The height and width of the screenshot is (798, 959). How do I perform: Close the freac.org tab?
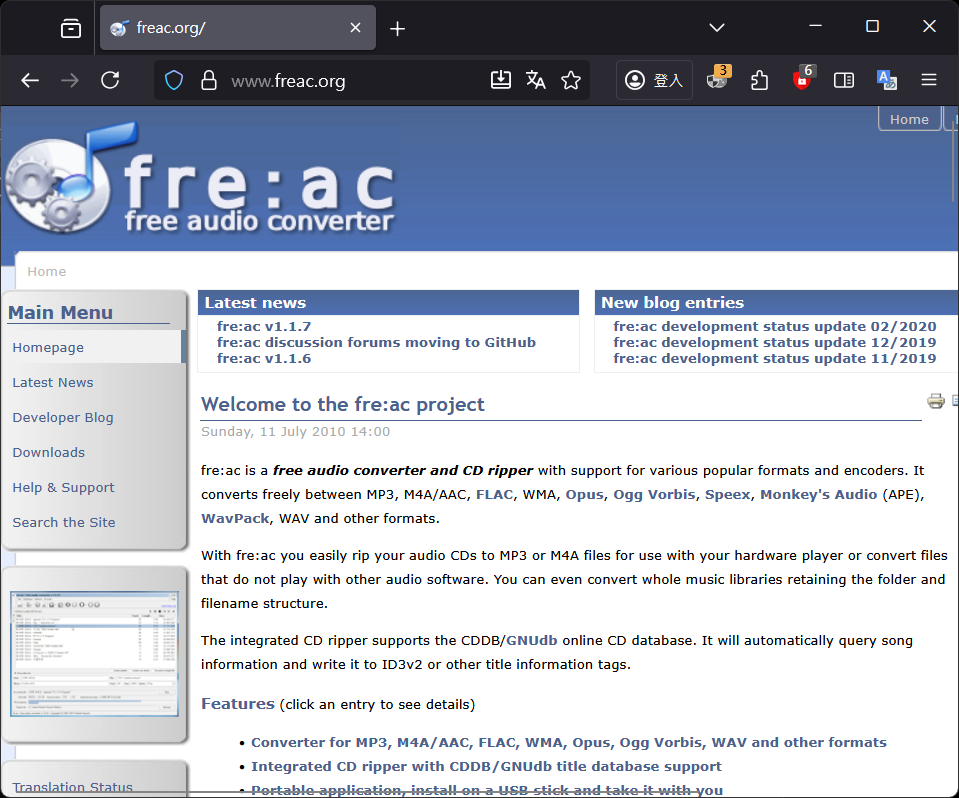(355, 28)
